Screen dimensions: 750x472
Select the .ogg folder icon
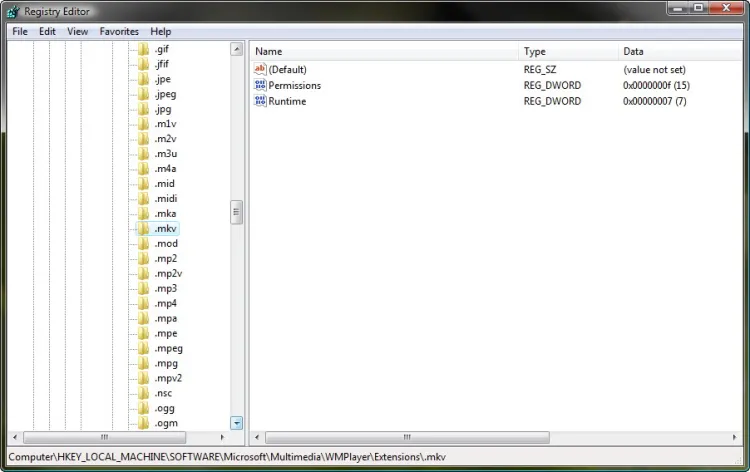(143, 409)
